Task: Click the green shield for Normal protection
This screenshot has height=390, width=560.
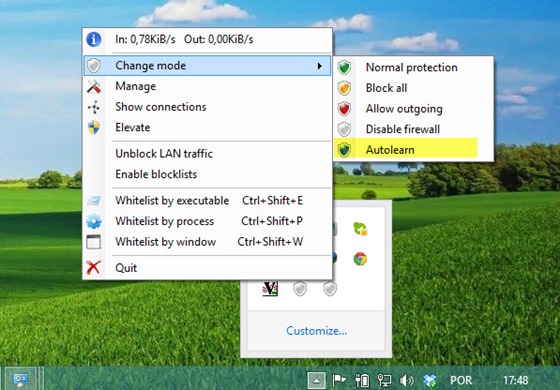Action: (x=344, y=67)
